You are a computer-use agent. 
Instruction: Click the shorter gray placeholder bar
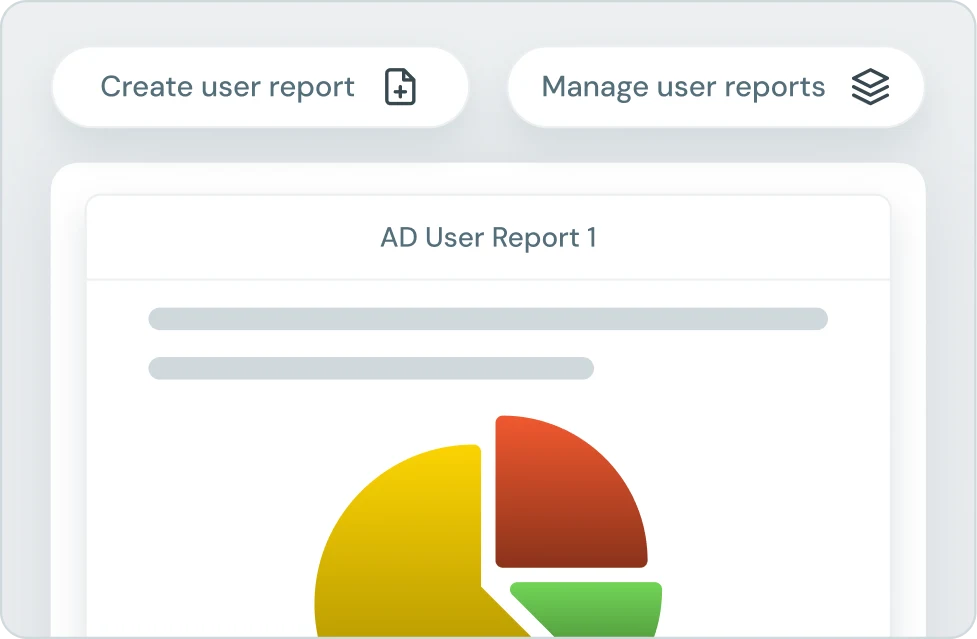(370, 368)
